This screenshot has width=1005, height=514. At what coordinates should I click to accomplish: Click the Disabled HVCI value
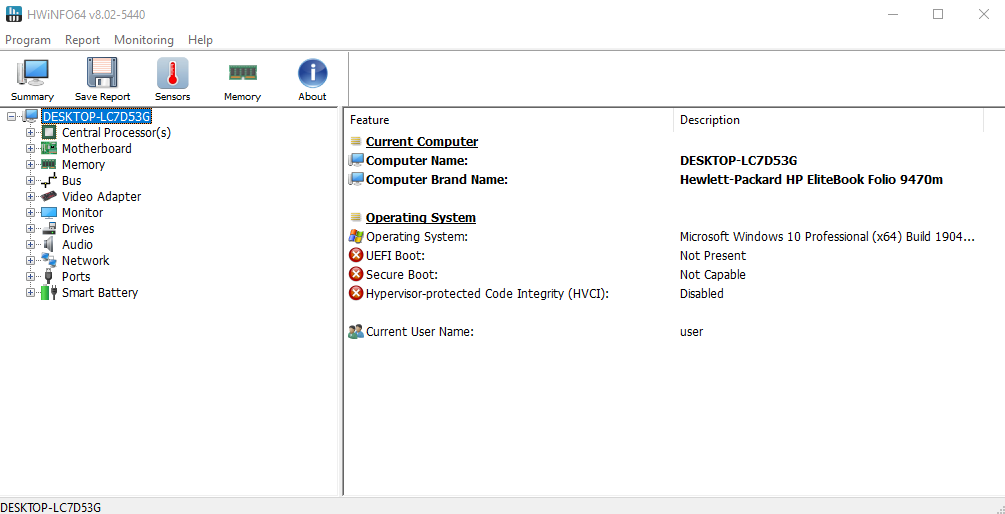tap(701, 294)
